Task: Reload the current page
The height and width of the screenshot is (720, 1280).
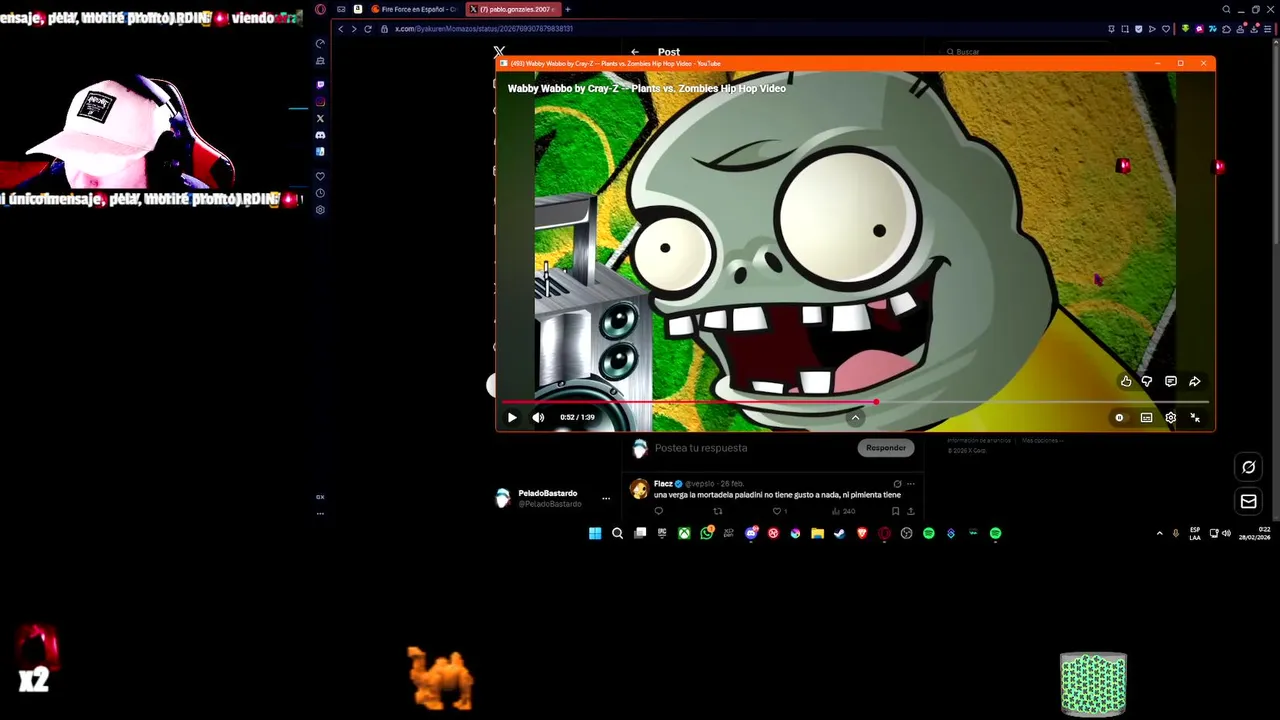Action: [368, 29]
